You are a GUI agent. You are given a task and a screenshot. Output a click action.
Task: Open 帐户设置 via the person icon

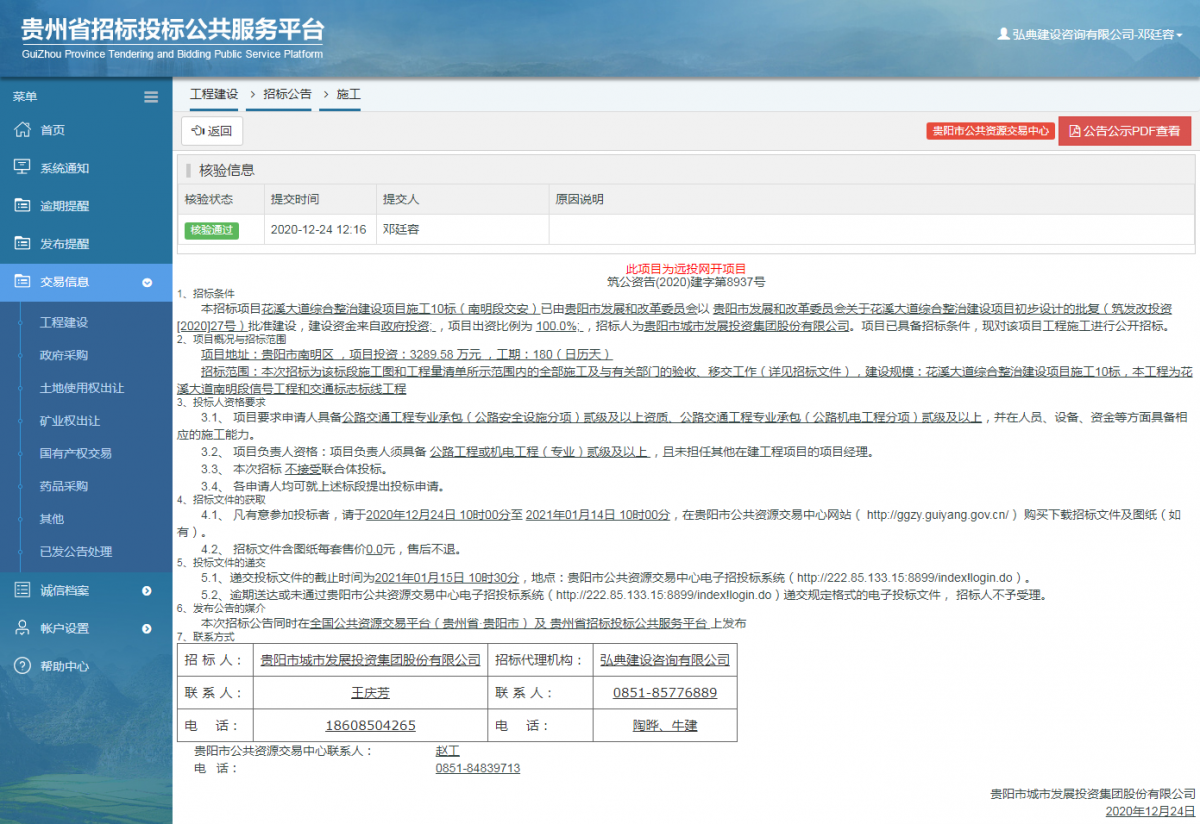point(24,628)
